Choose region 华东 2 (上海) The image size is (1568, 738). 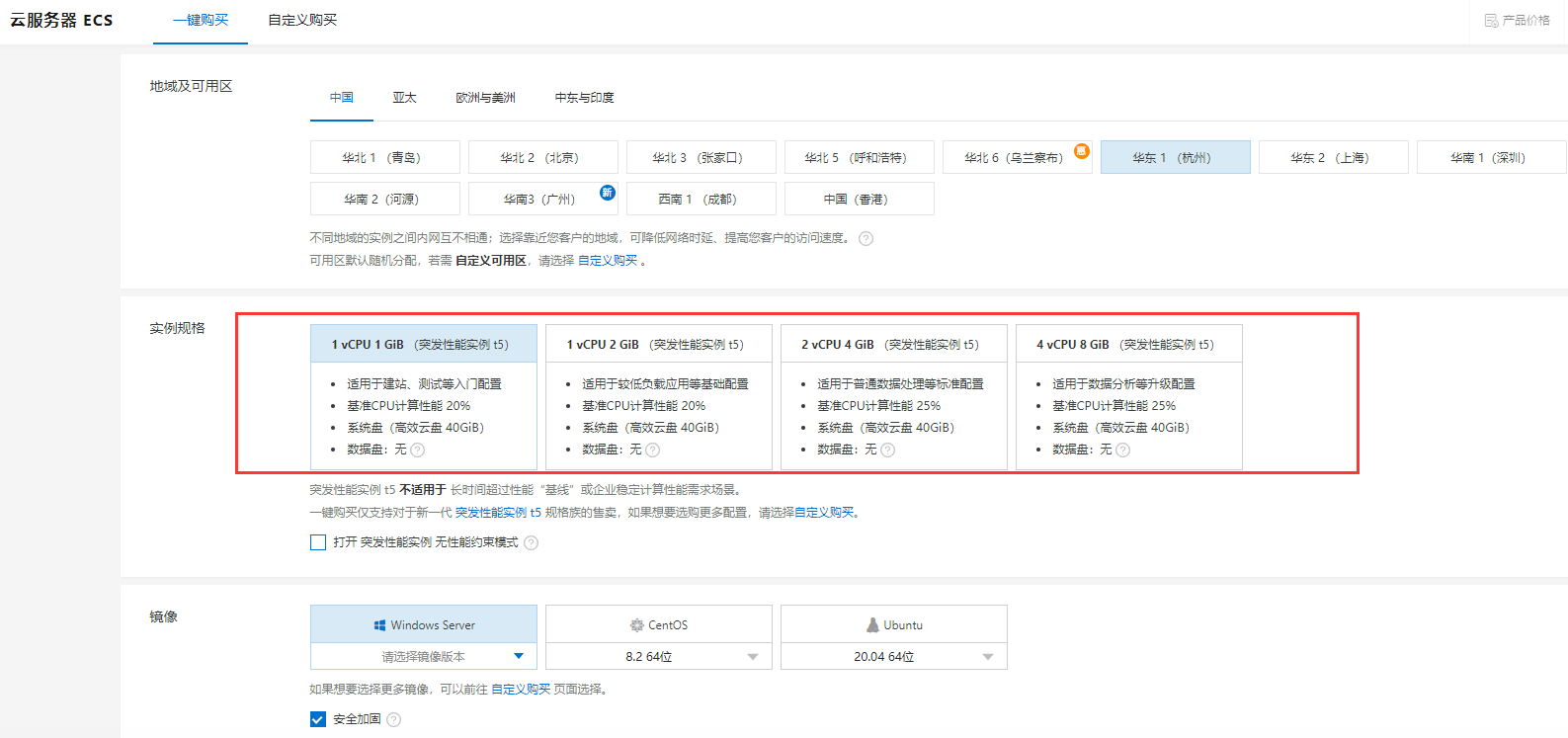click(x=1334, y=157)
